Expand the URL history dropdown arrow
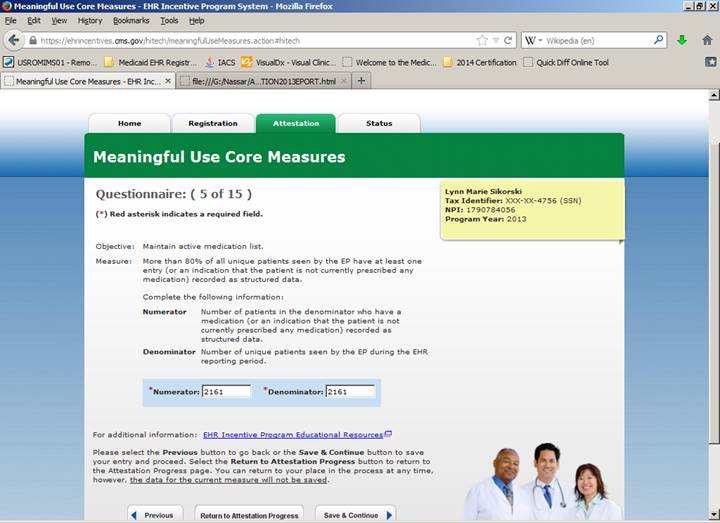Screen dimensions: 720x523 click(496, 41)
